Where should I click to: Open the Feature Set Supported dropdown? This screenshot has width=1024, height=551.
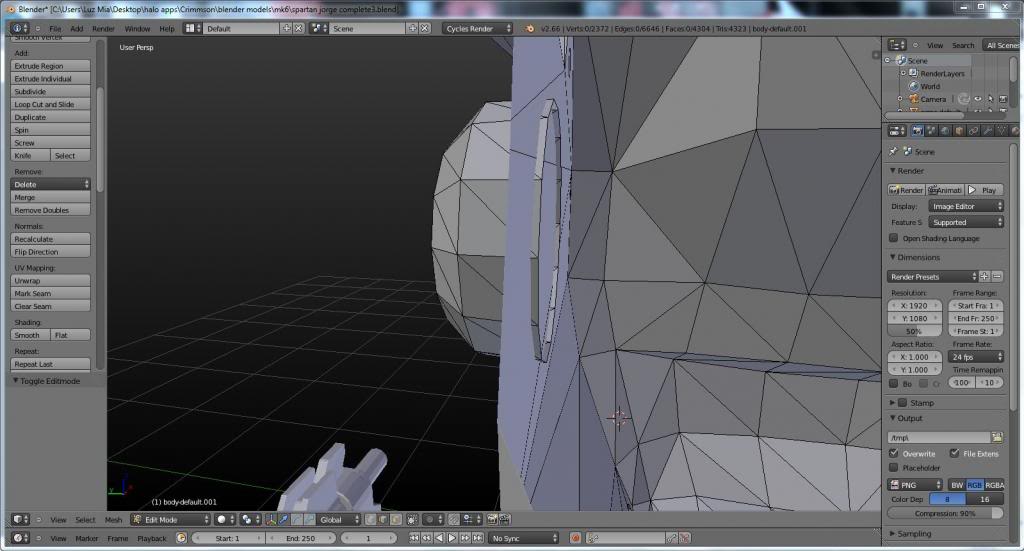click(965, 223)
